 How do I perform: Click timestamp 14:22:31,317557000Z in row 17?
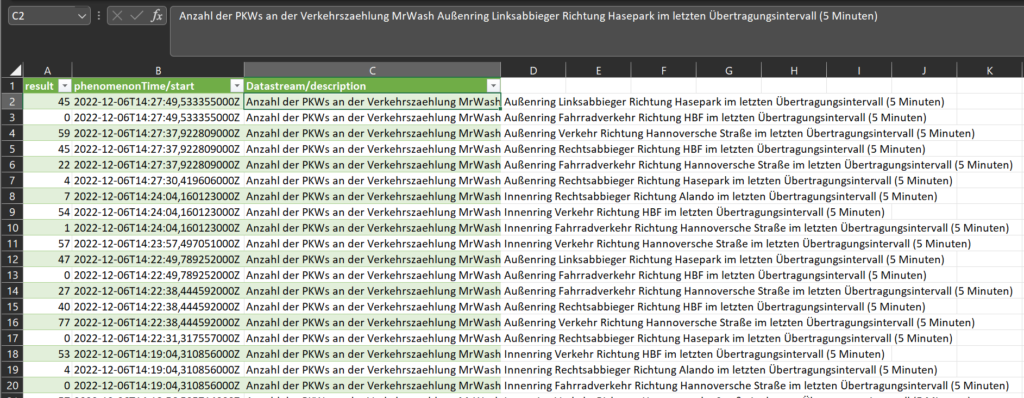pos(157,338)
